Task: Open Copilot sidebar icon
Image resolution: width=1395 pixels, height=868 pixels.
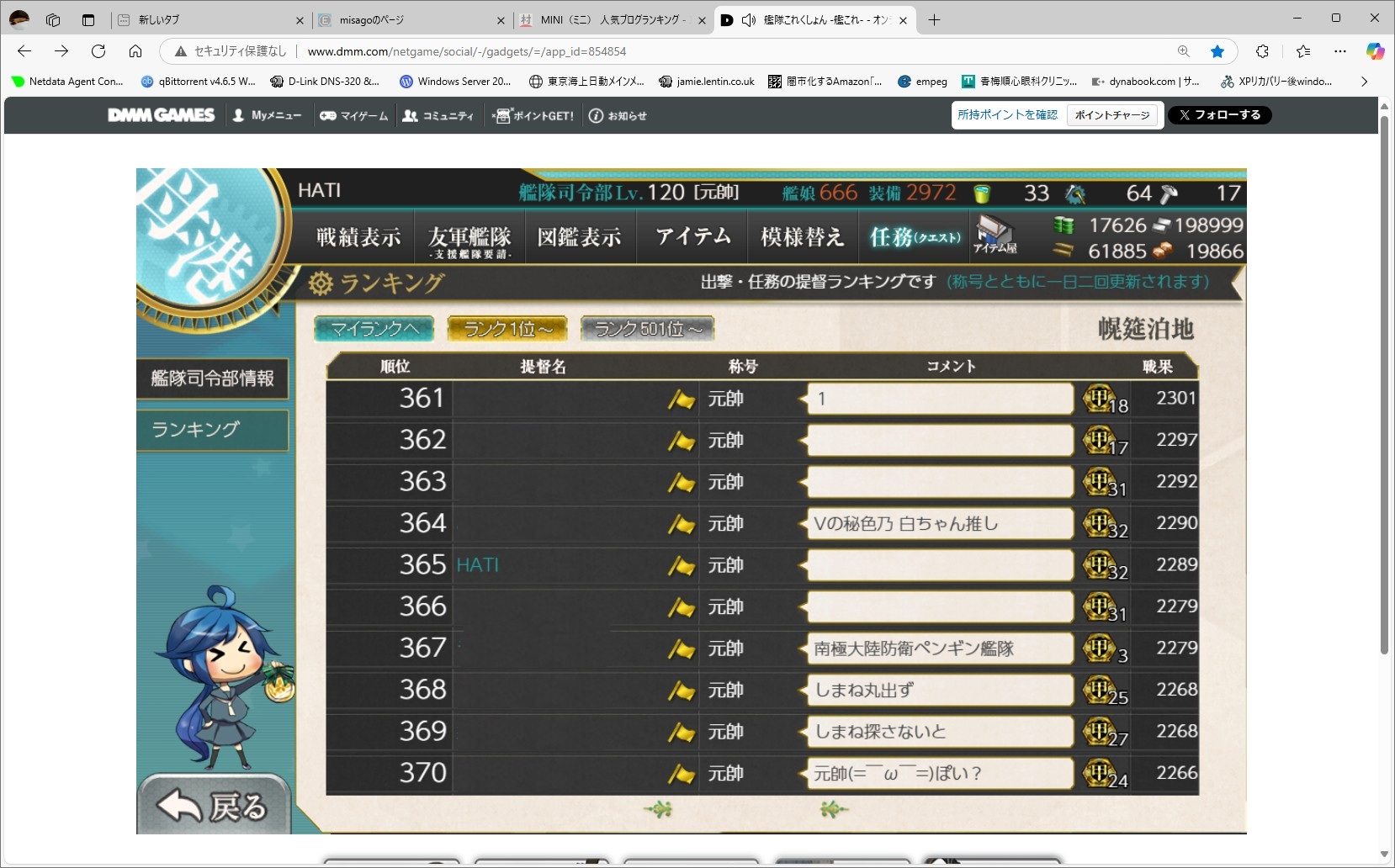Action: pos(1376,51)
